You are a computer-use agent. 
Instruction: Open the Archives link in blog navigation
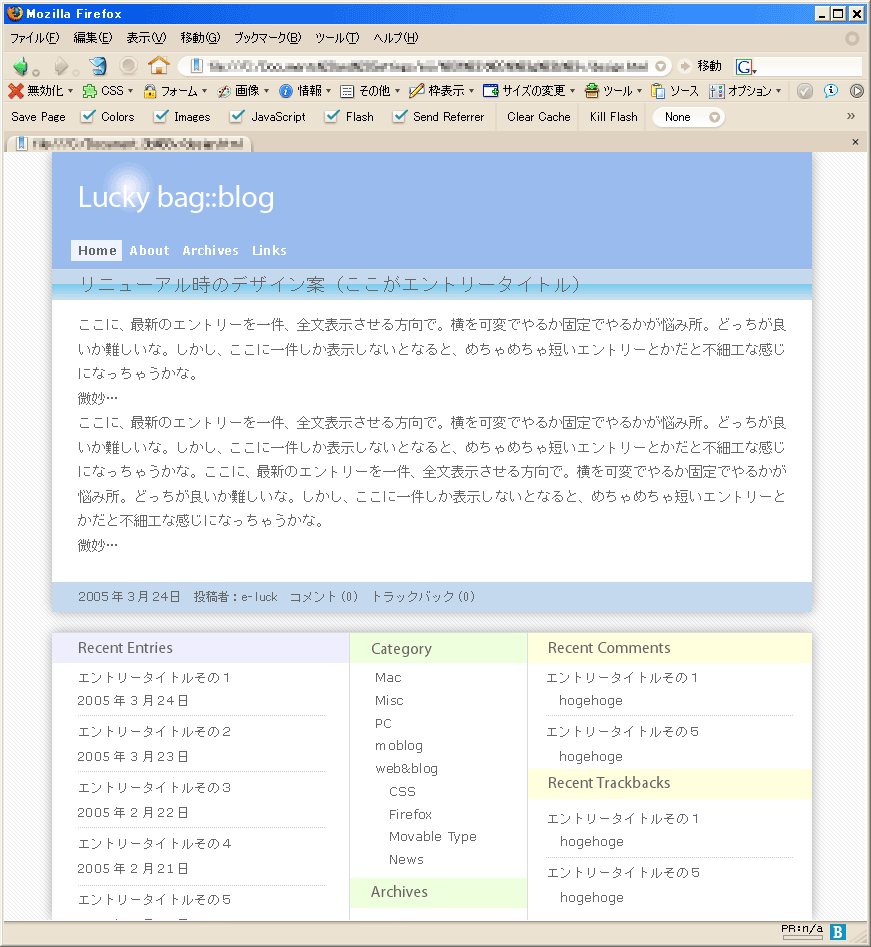210,251
